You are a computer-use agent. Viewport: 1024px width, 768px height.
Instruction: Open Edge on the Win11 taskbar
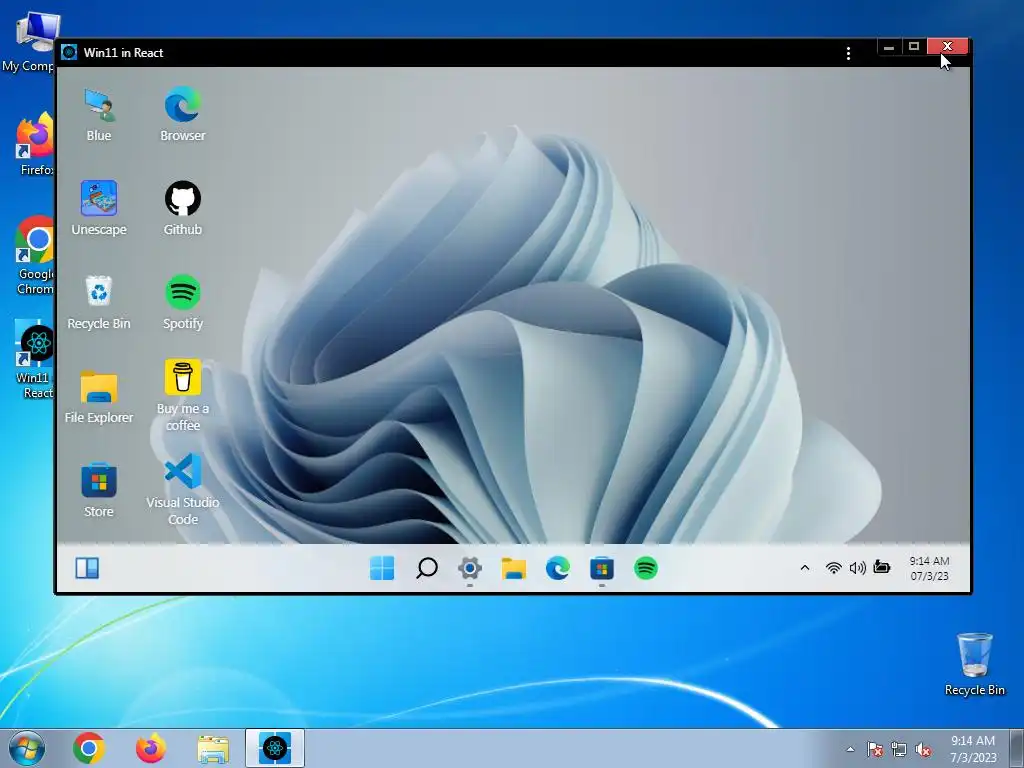pos(558,568)
